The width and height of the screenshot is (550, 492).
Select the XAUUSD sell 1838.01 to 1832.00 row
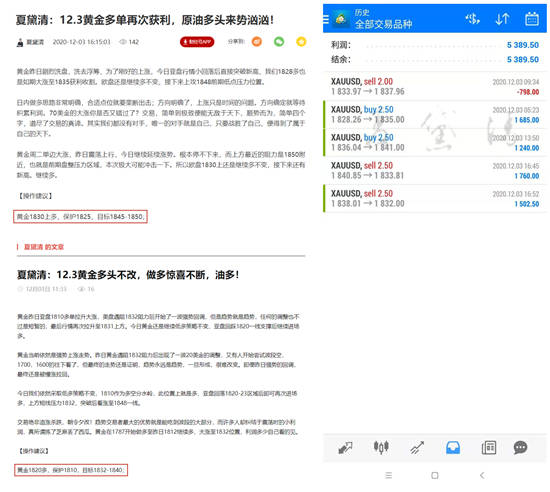pyautogui.click(x=435, y=198)
